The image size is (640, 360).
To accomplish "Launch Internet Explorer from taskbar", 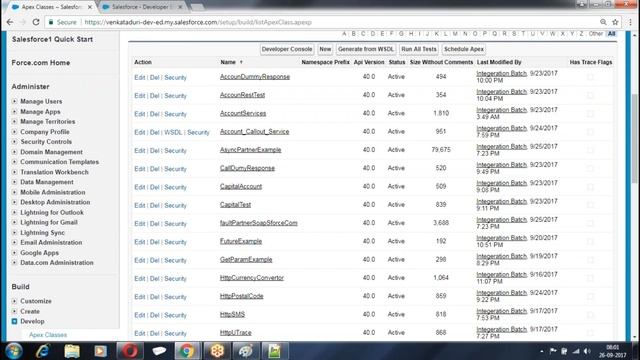I will coord(43,351).
